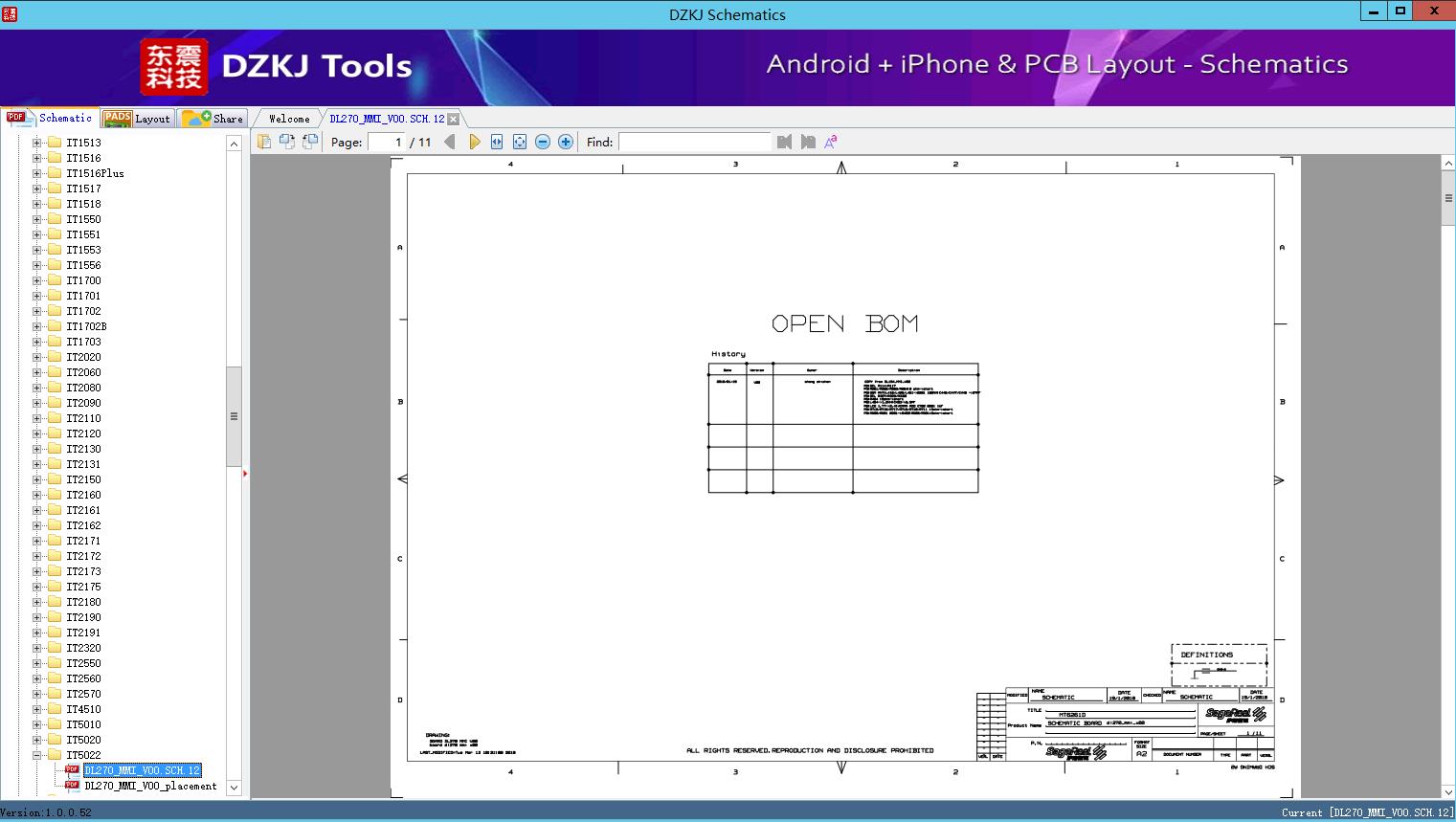Image resolution: width=1456 pixels, height=822 pixels.
Task: Click the page number input field
Action: (388, 142)
